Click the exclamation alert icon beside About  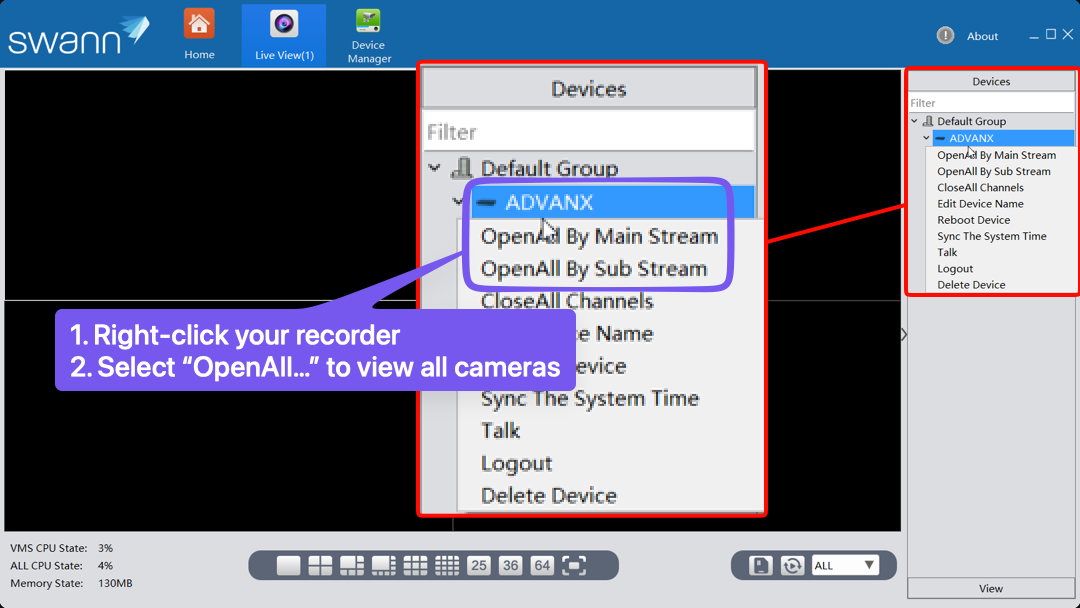coord(945,35)
